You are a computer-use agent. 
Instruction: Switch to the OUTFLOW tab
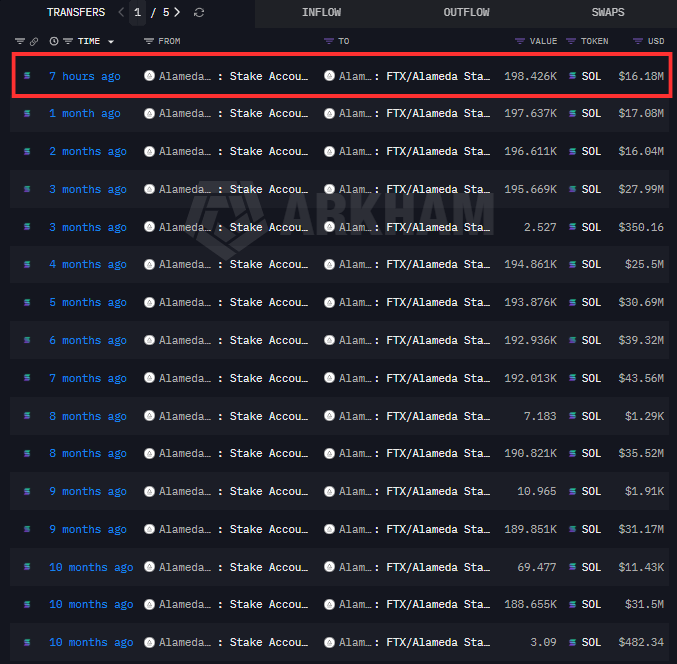(466, 13)
